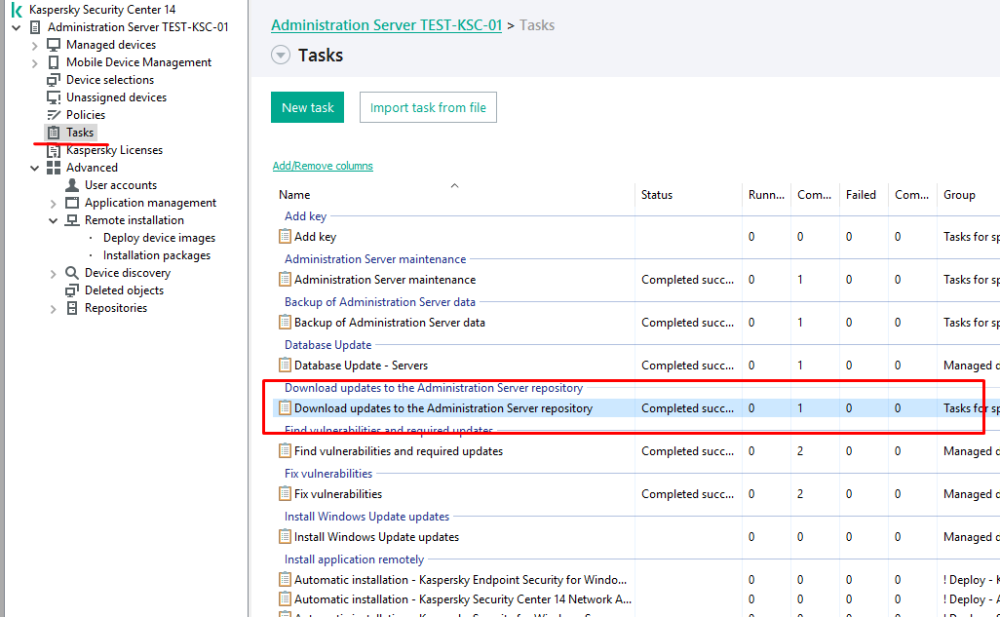Click the Mobile Device Management phone icon
This screenshot has height=617, width=1000.
point(54,62)
